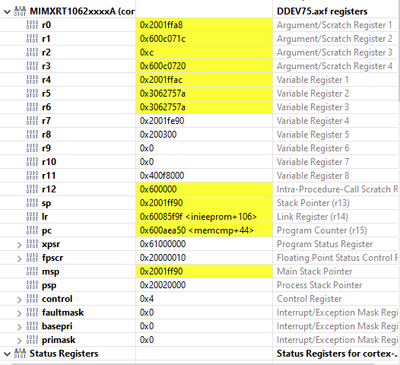
Task: Click the r5 register icon
Action: pyautogui.click(x=32, y=93)
